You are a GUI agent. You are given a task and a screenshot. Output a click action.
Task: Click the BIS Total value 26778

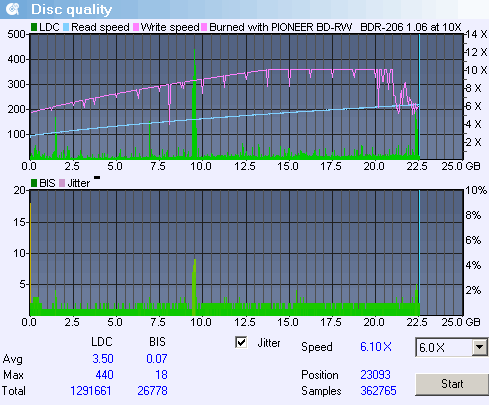tap(152, 391)
